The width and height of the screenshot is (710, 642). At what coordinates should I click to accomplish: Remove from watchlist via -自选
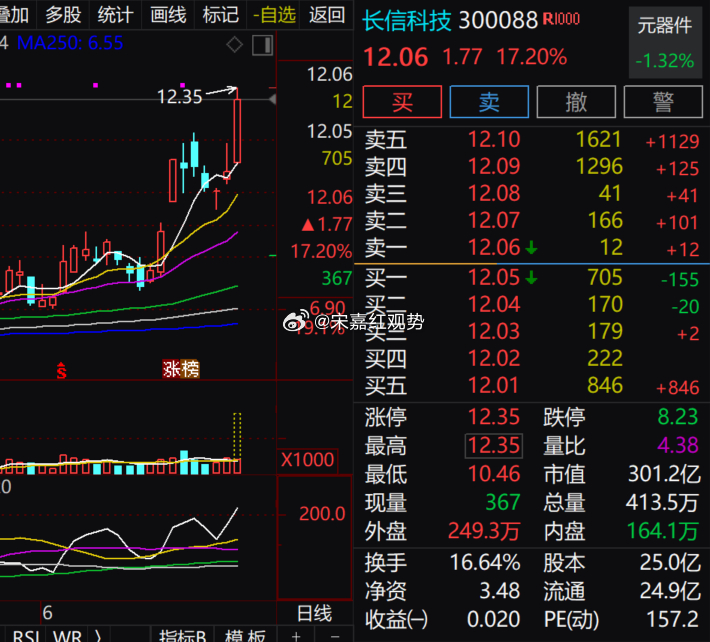point(274,15)
